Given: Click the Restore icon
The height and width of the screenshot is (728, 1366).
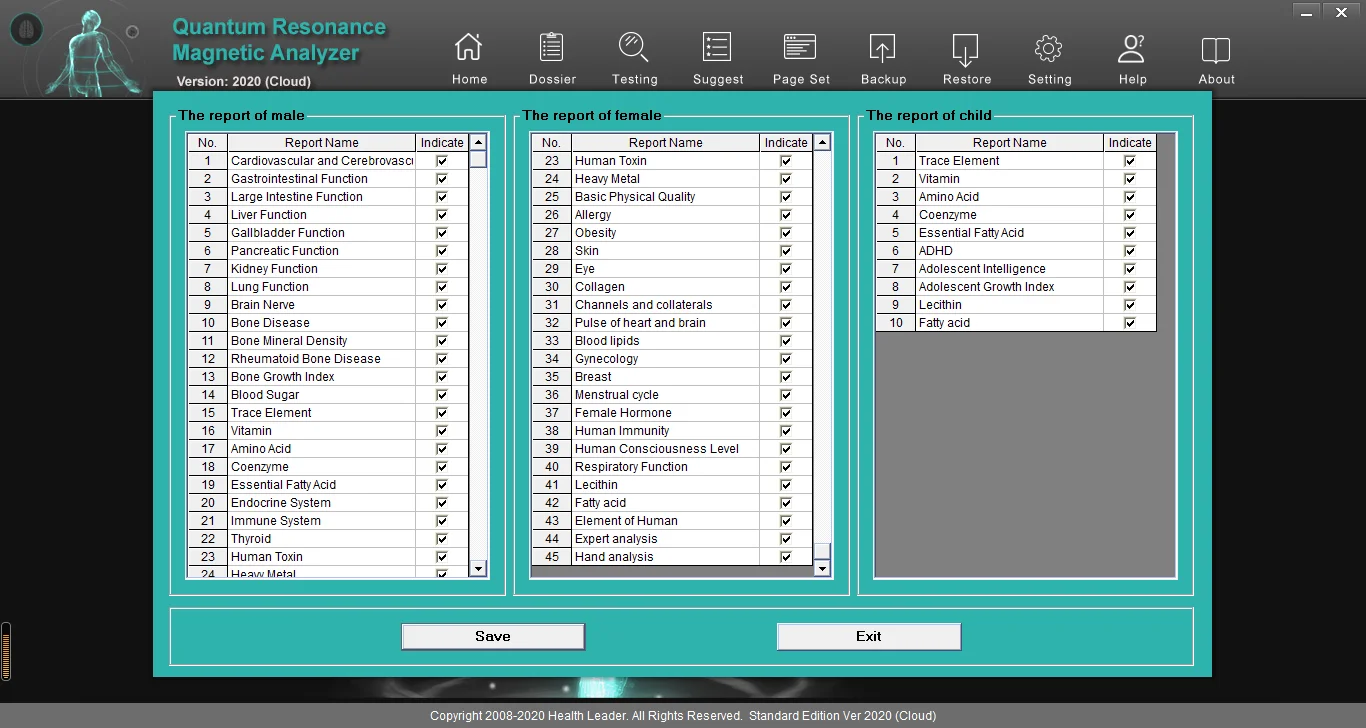Looking at the screenshot, I should [967, 58].
